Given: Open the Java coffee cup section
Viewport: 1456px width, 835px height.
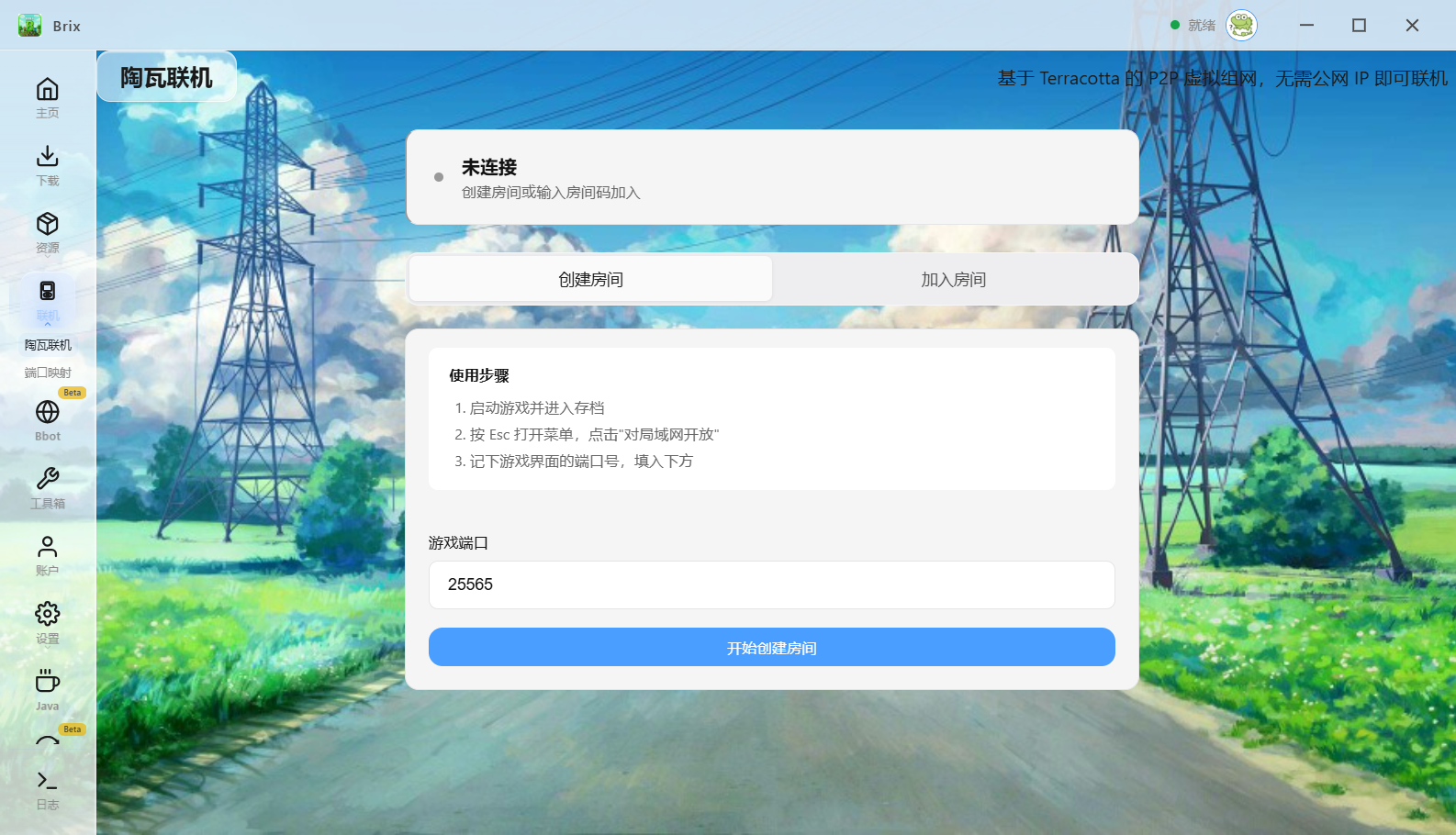Looking at the screenshot, I should click(x=48, y=690).
